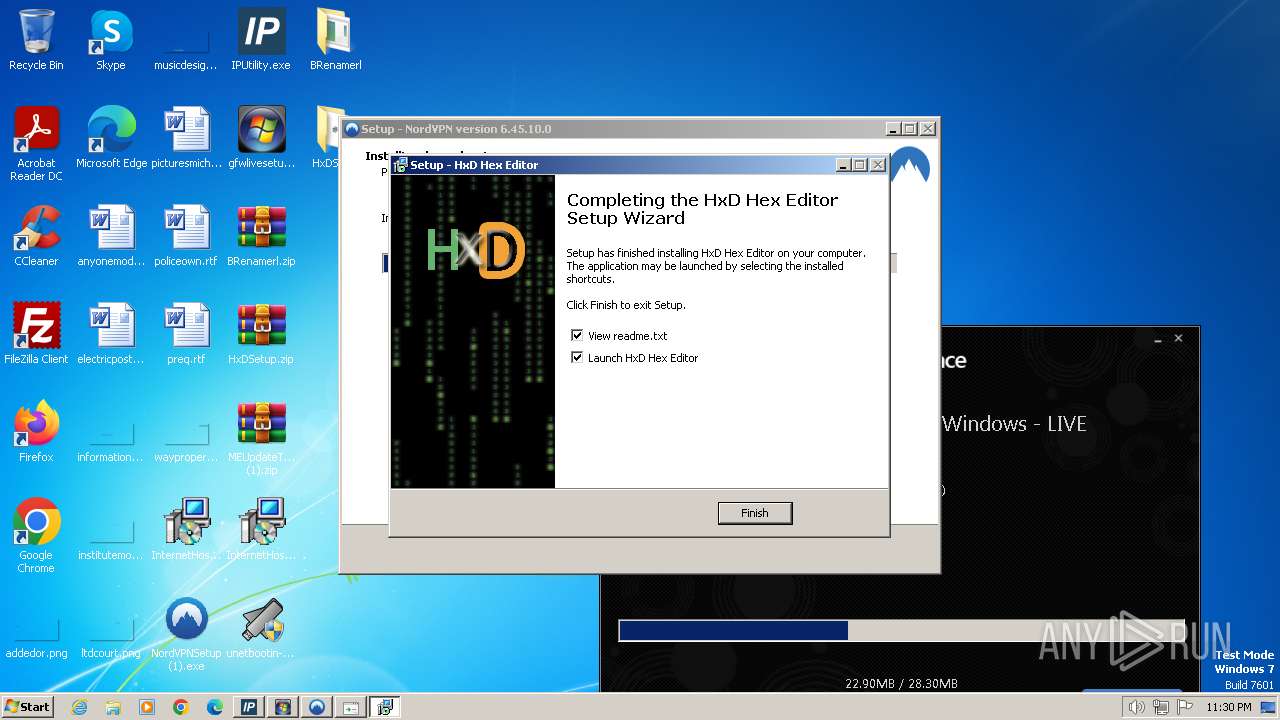Select the addedor.png desktop file label
This screenshot has width=1280, height=720.
pos(36,653)
